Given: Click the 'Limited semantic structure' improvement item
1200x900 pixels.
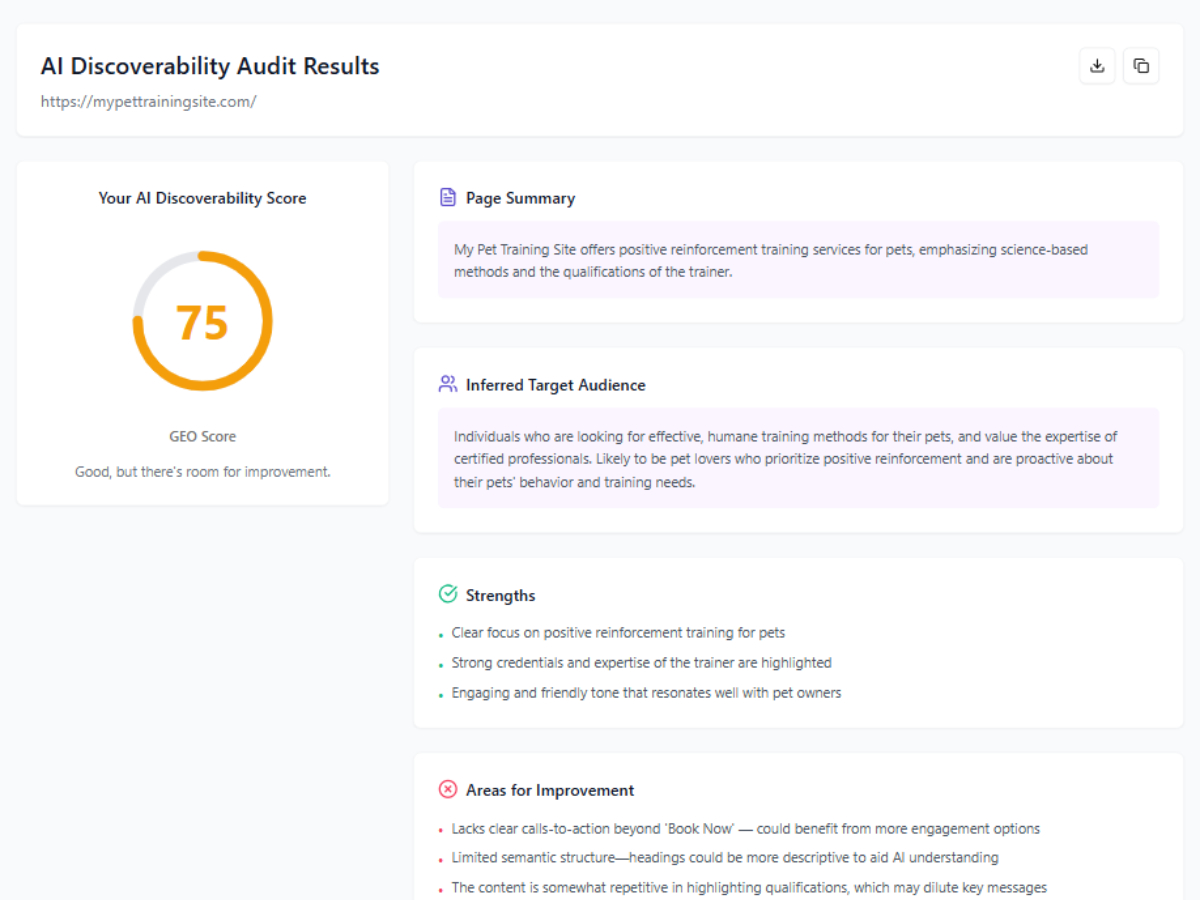Looking at the screenshot, I should click(724, 858).
